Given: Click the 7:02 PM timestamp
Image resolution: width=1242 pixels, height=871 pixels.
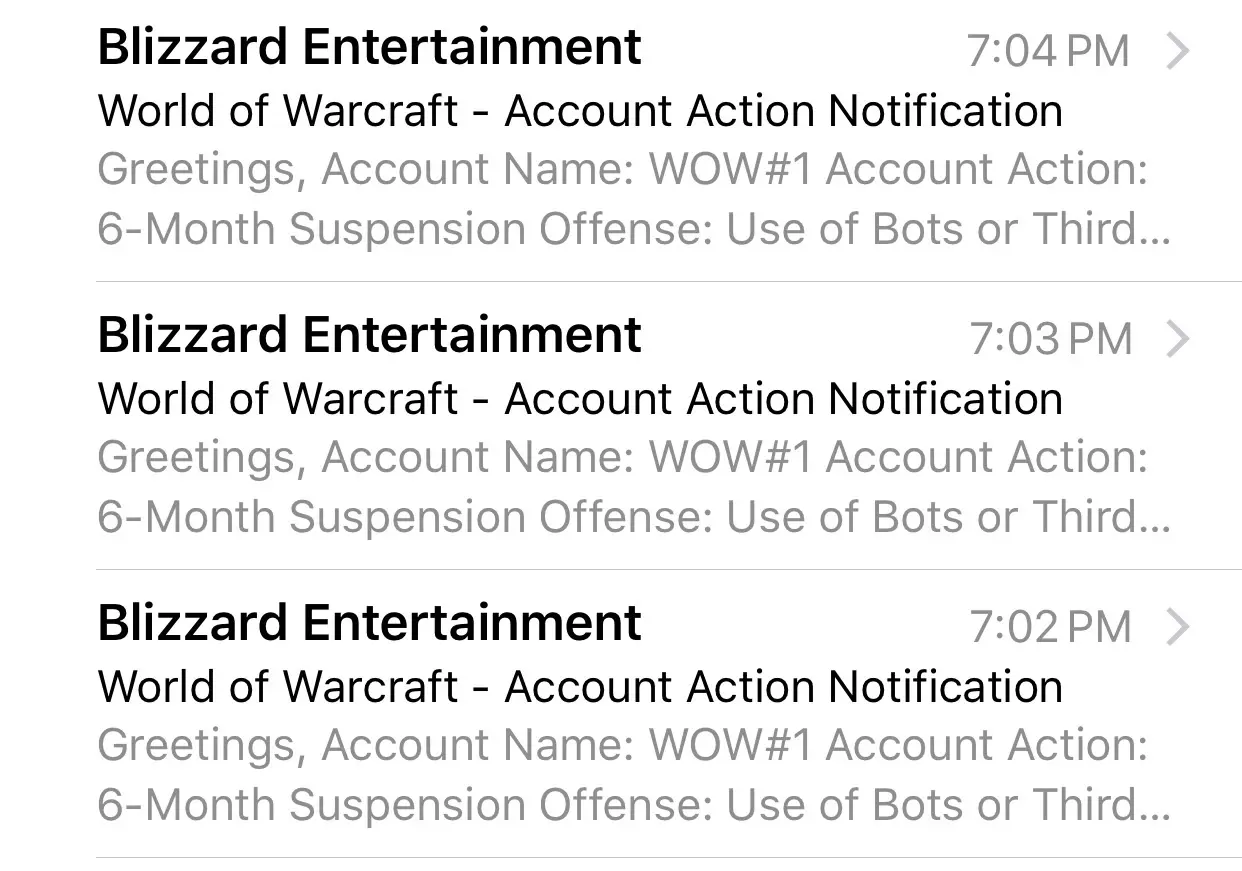Looking at the screenshot, I should click(1050, 627).
